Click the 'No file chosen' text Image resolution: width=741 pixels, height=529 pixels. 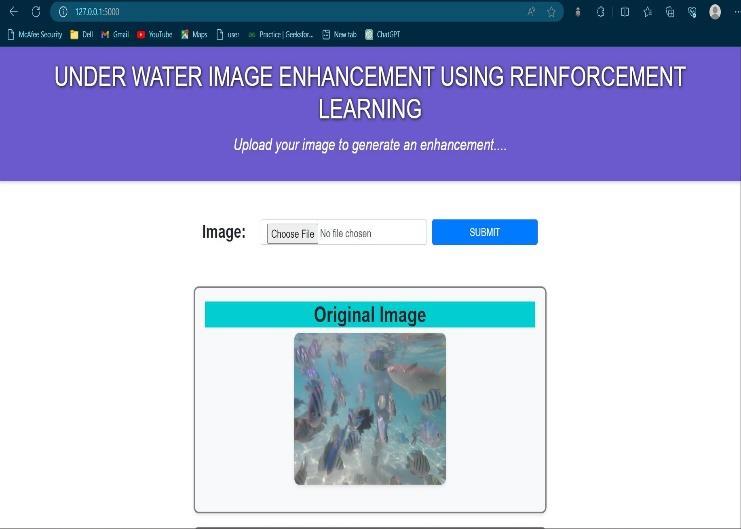(346, 234)
